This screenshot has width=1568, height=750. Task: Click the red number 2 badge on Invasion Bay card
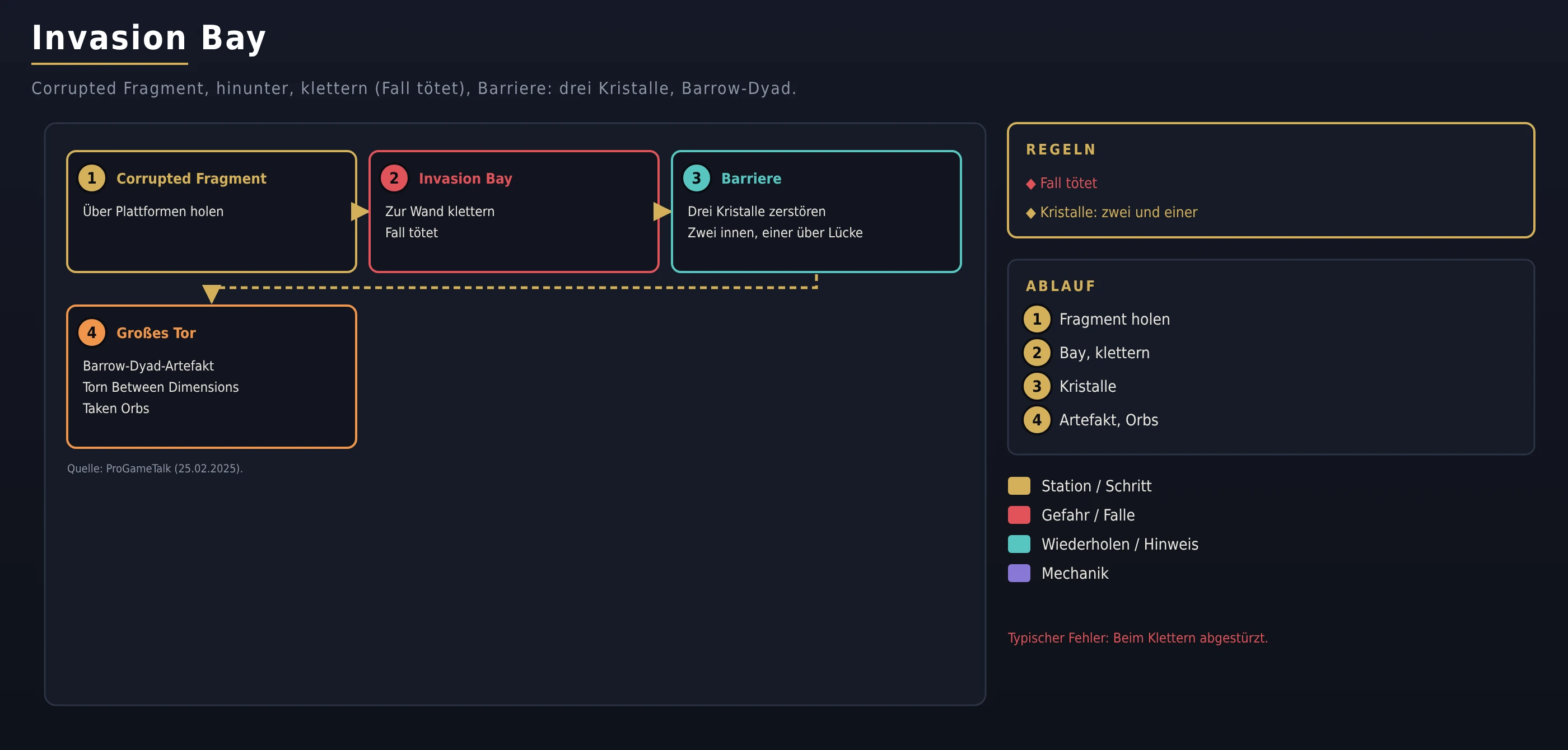[x=394, y=178]
